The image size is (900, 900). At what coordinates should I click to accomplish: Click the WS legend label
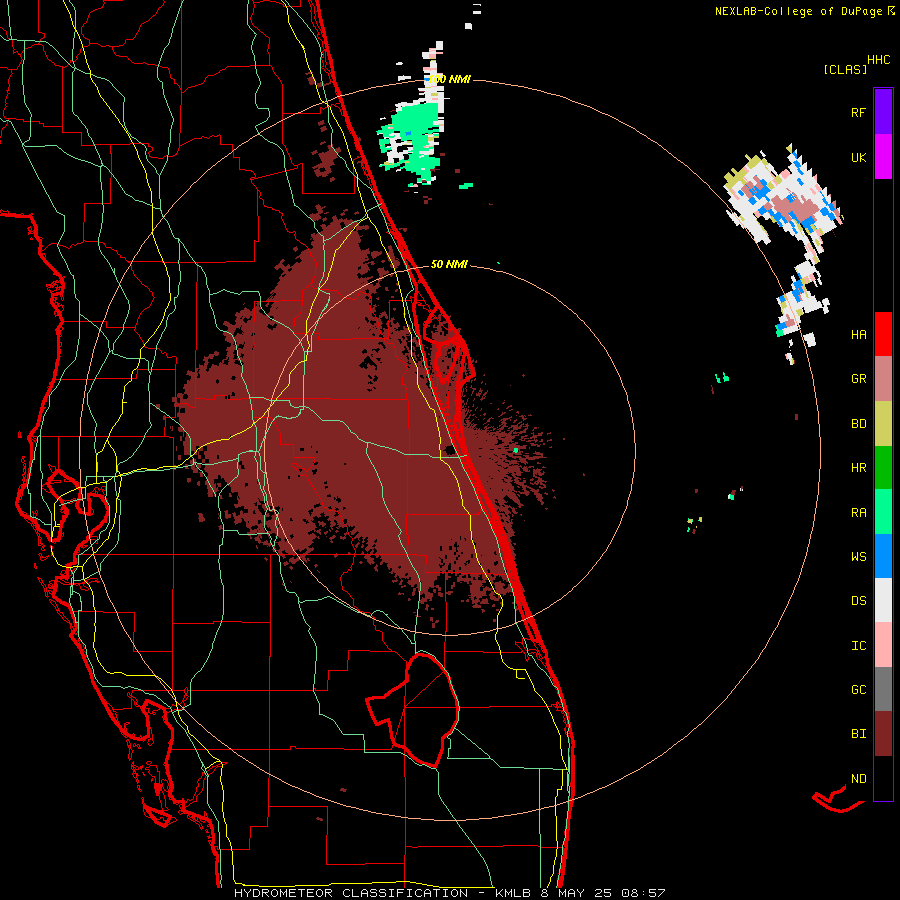858,557
